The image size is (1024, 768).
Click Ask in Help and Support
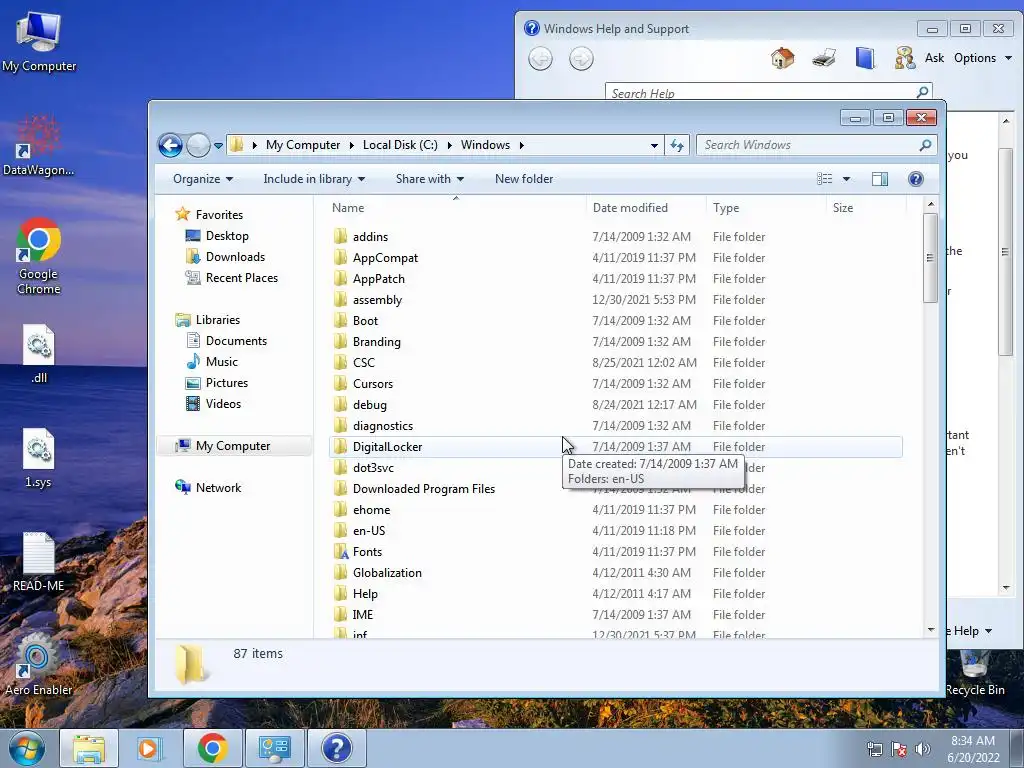(934, 58)
